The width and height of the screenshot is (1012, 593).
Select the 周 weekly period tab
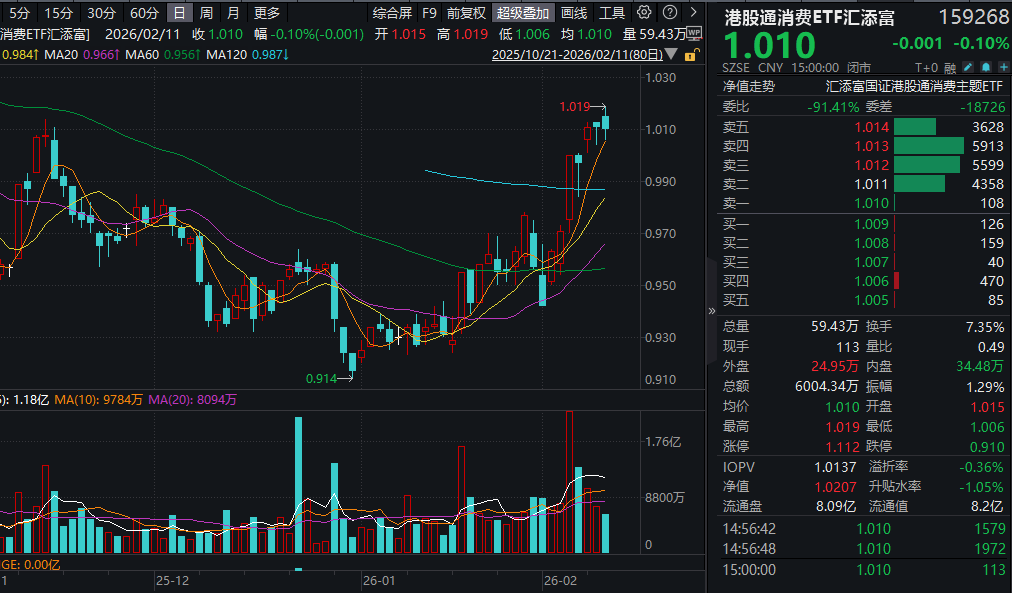click(206, 13)
